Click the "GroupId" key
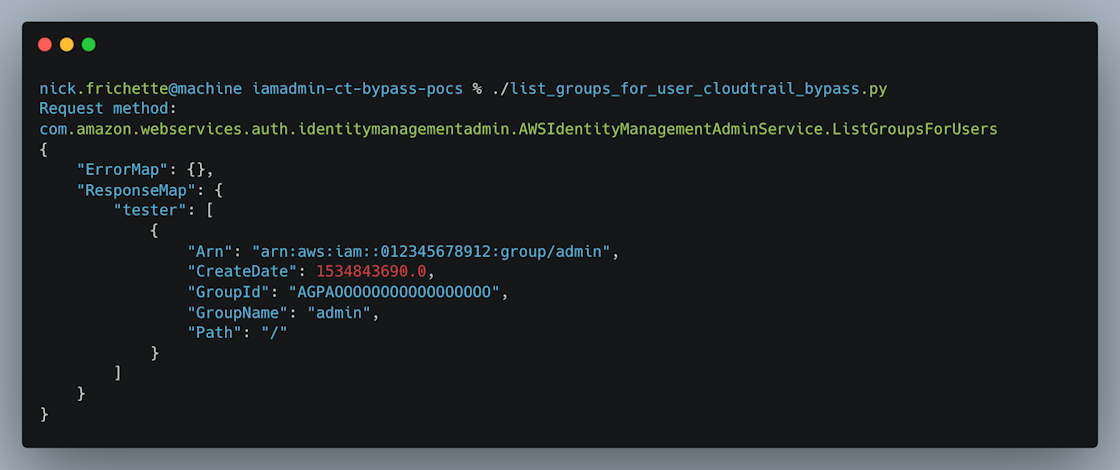 228,292
